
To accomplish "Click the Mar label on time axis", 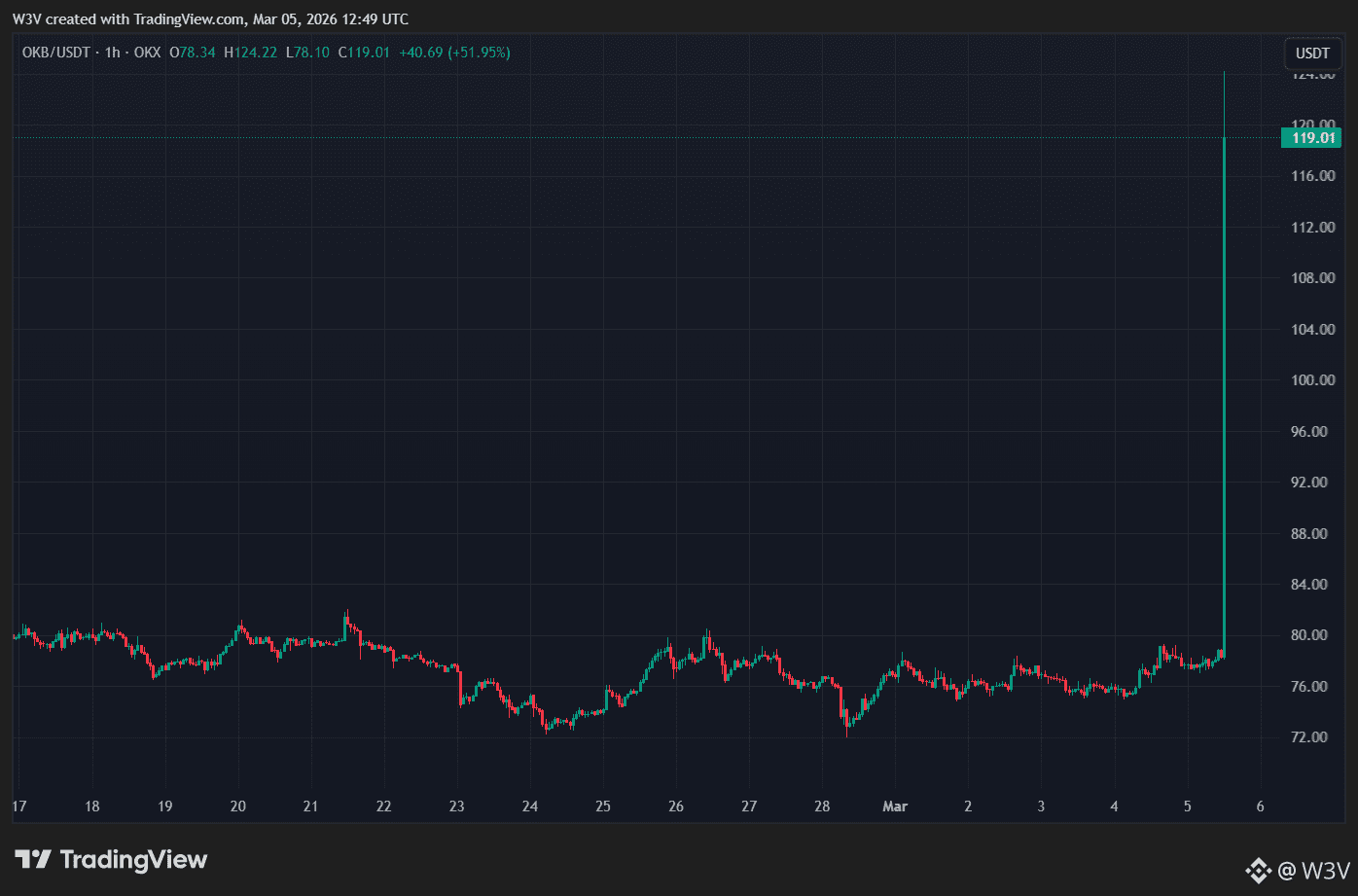I will 895,806.
